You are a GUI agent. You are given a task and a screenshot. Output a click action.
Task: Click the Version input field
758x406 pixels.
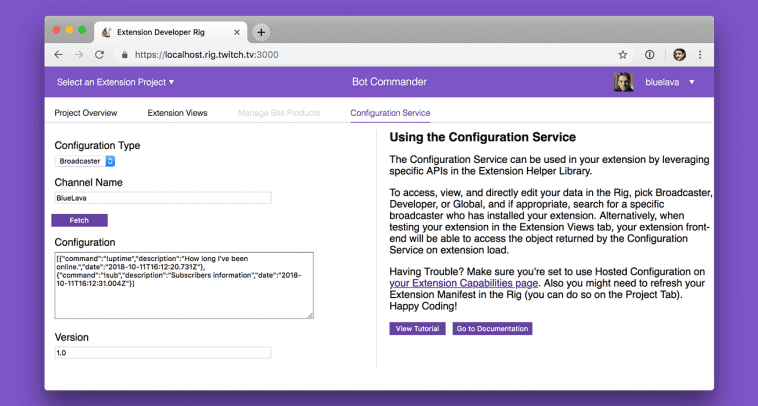click(x=163, y=352)
